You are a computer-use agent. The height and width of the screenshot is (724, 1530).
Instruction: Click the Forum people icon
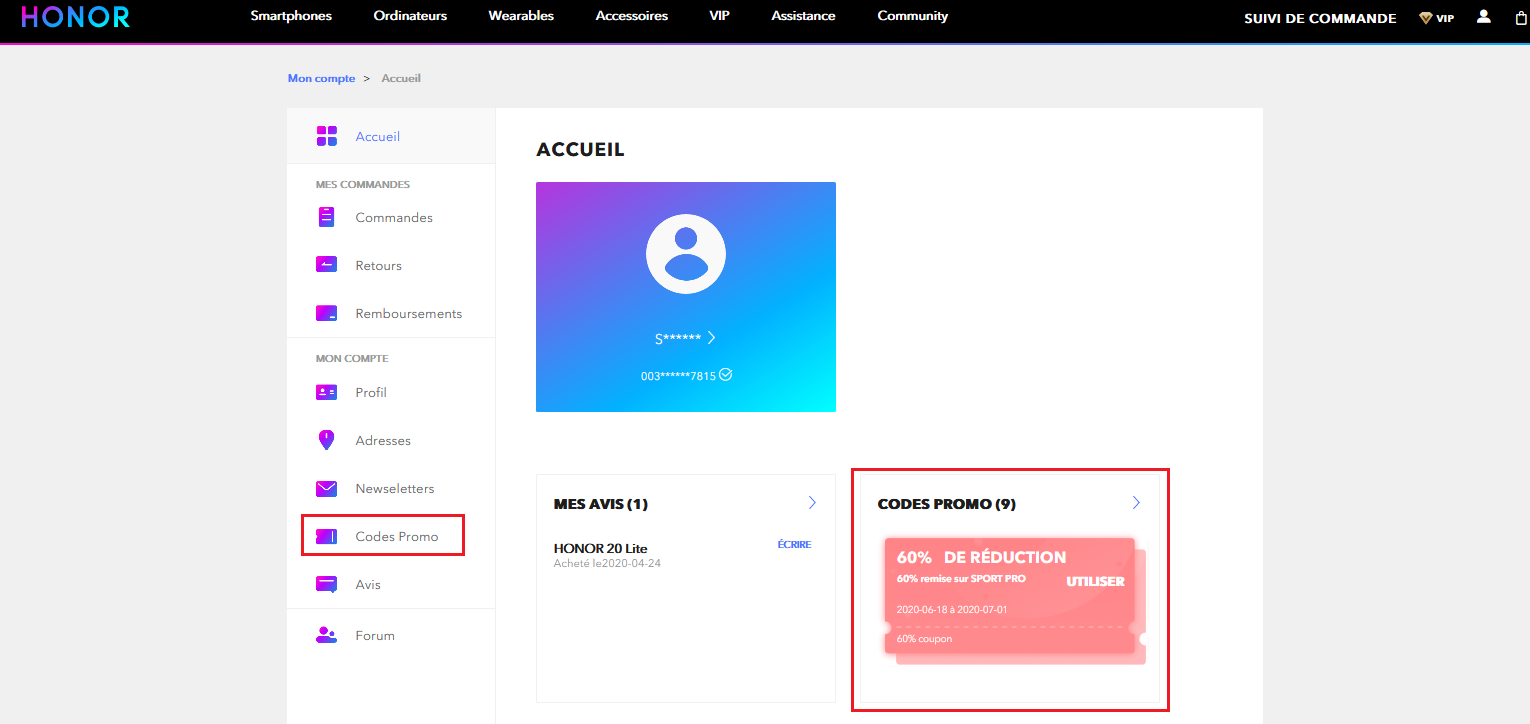coord(325,634)
